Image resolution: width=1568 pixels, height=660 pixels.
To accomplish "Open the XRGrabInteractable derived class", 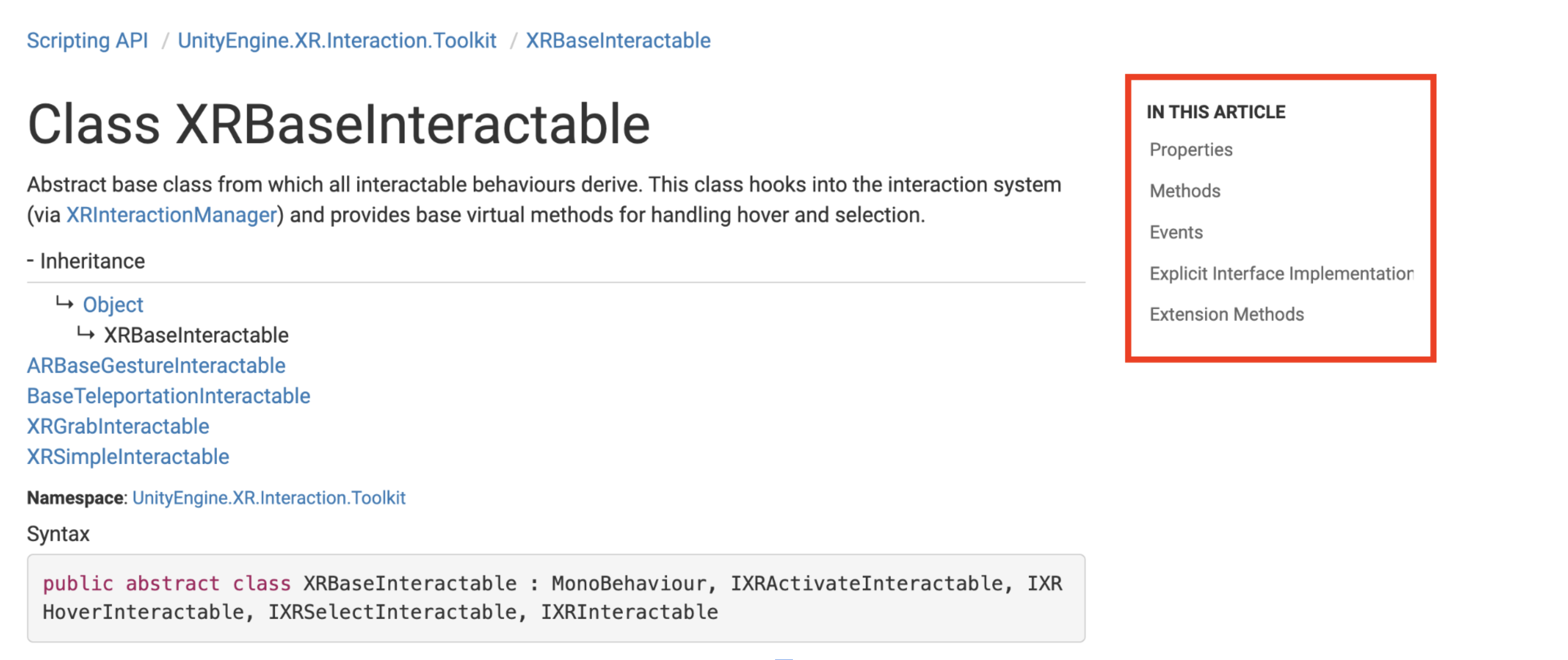I will click(118, 426).
